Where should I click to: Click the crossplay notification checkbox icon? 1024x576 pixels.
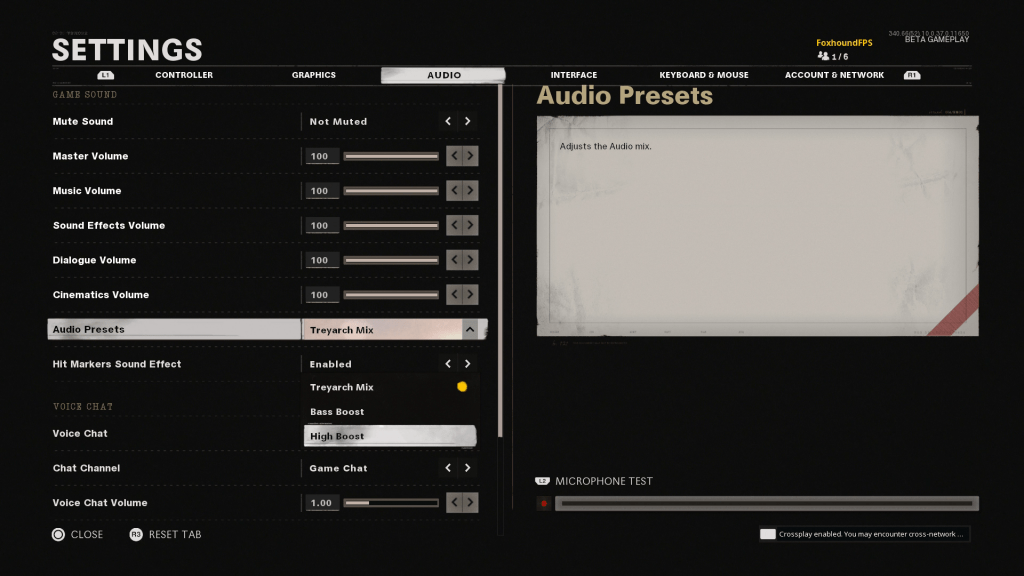(x=768, y=534)
